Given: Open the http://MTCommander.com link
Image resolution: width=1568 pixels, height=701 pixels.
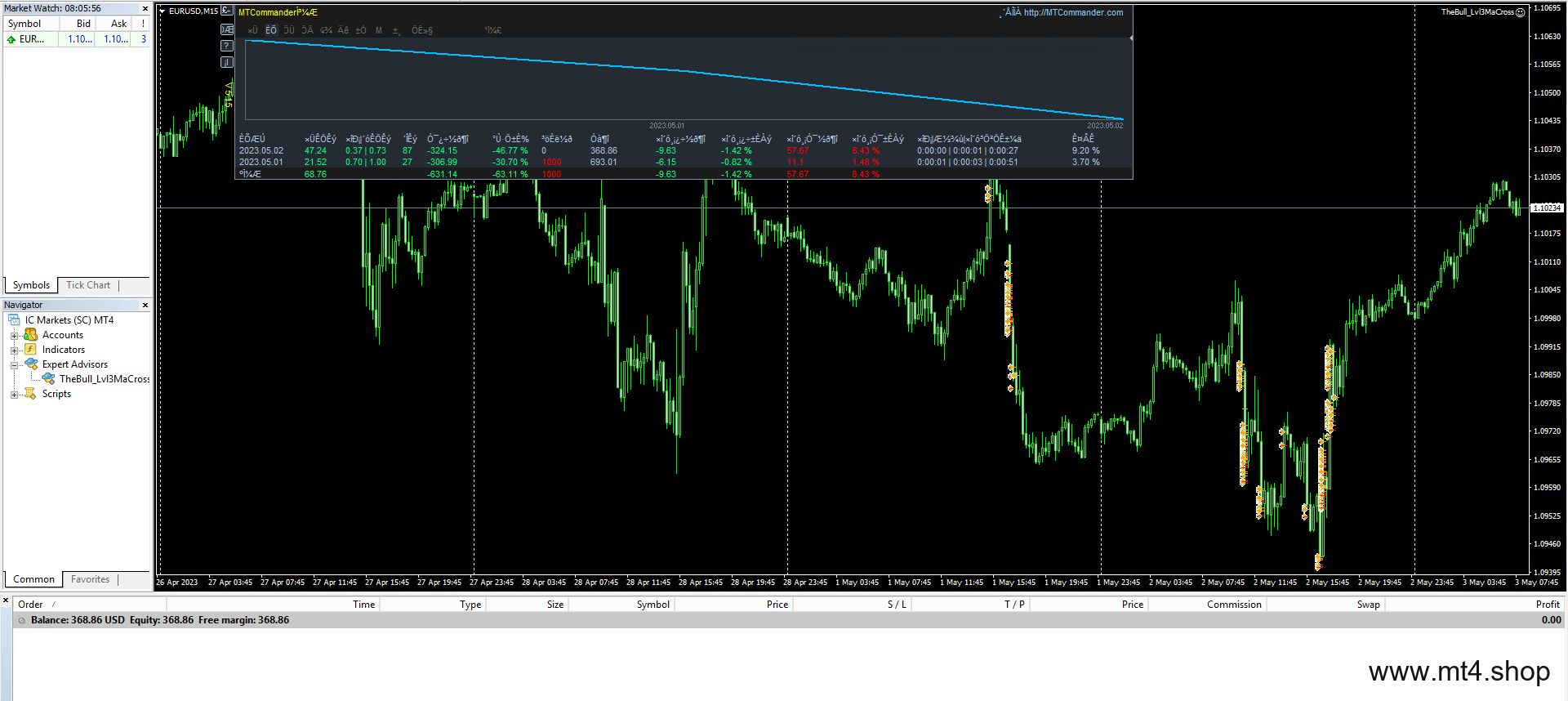Looking at the screenshot, I should (1073, 12).
